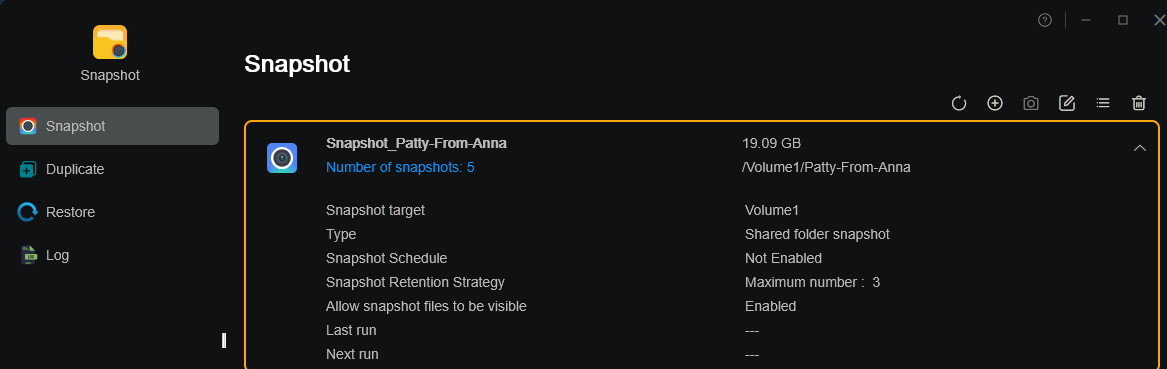Viewport: 1167px width, 369px height.
Task: Click the refresh icon in toolbar
Action: click(x=959, y=103)
